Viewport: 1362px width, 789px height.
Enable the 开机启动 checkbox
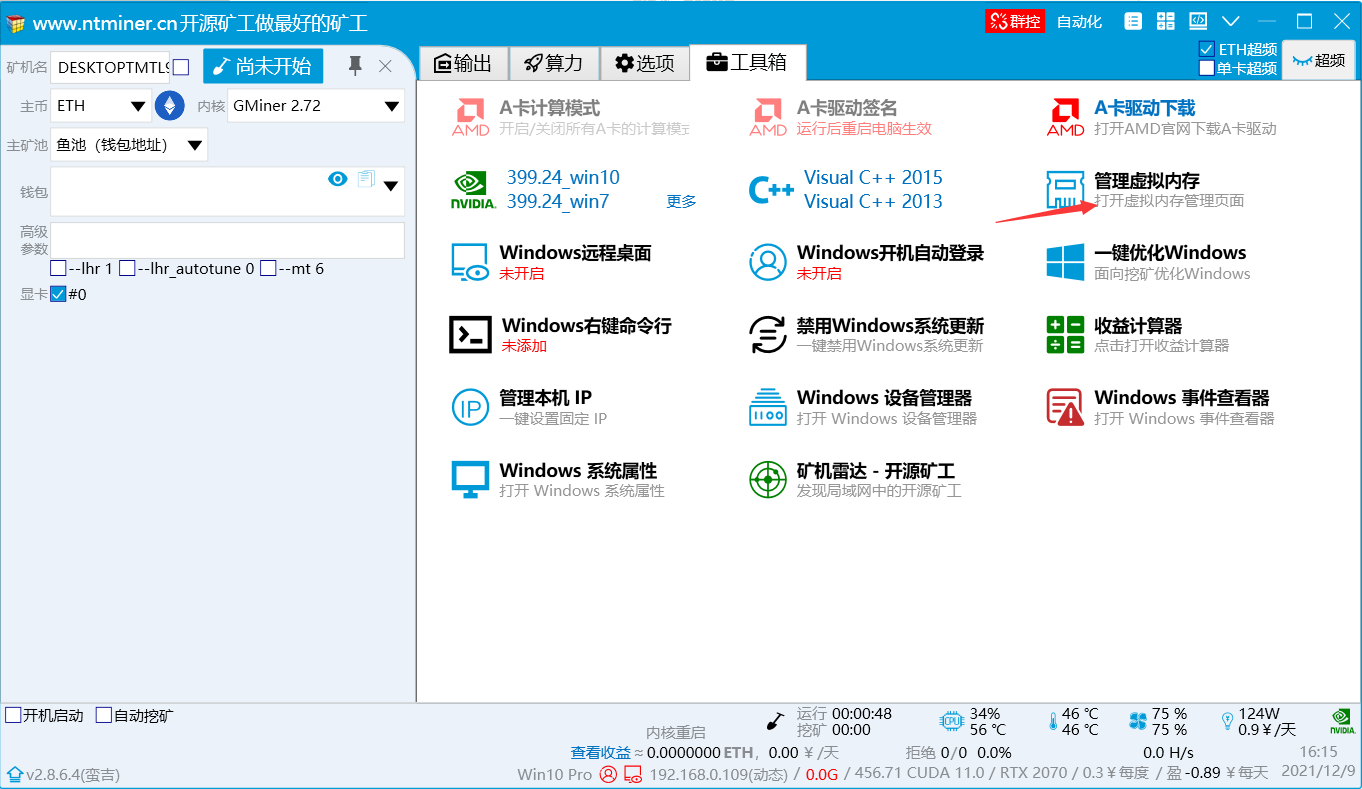click(13, 715)
